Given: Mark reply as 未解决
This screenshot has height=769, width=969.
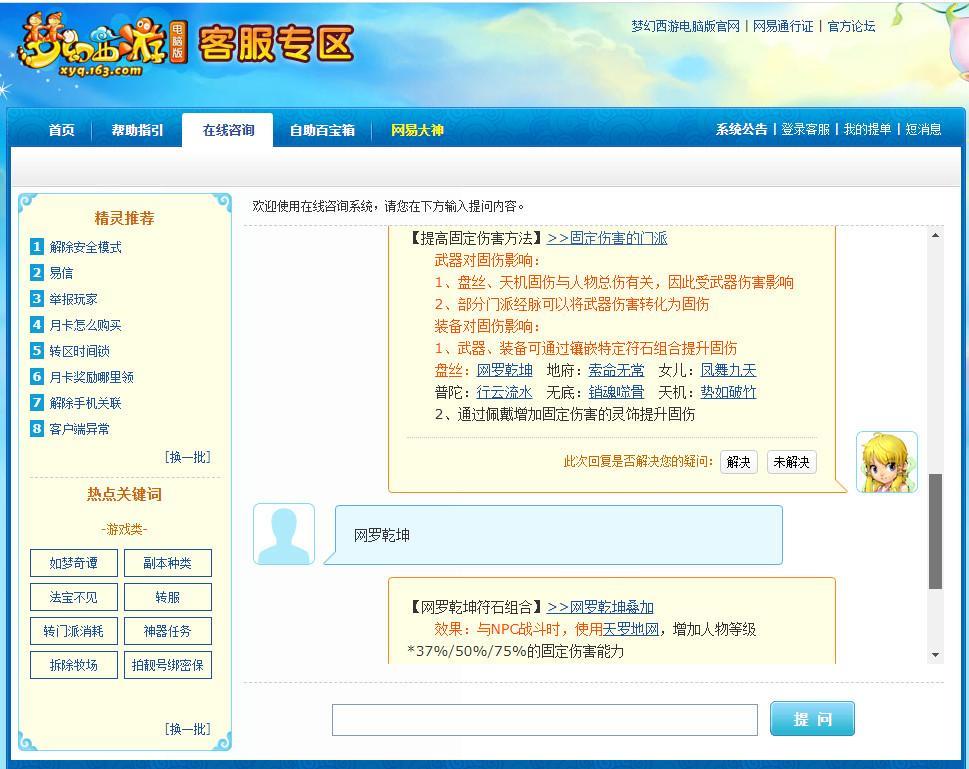Looking at the screenshot, I should [x=792, y=462].
